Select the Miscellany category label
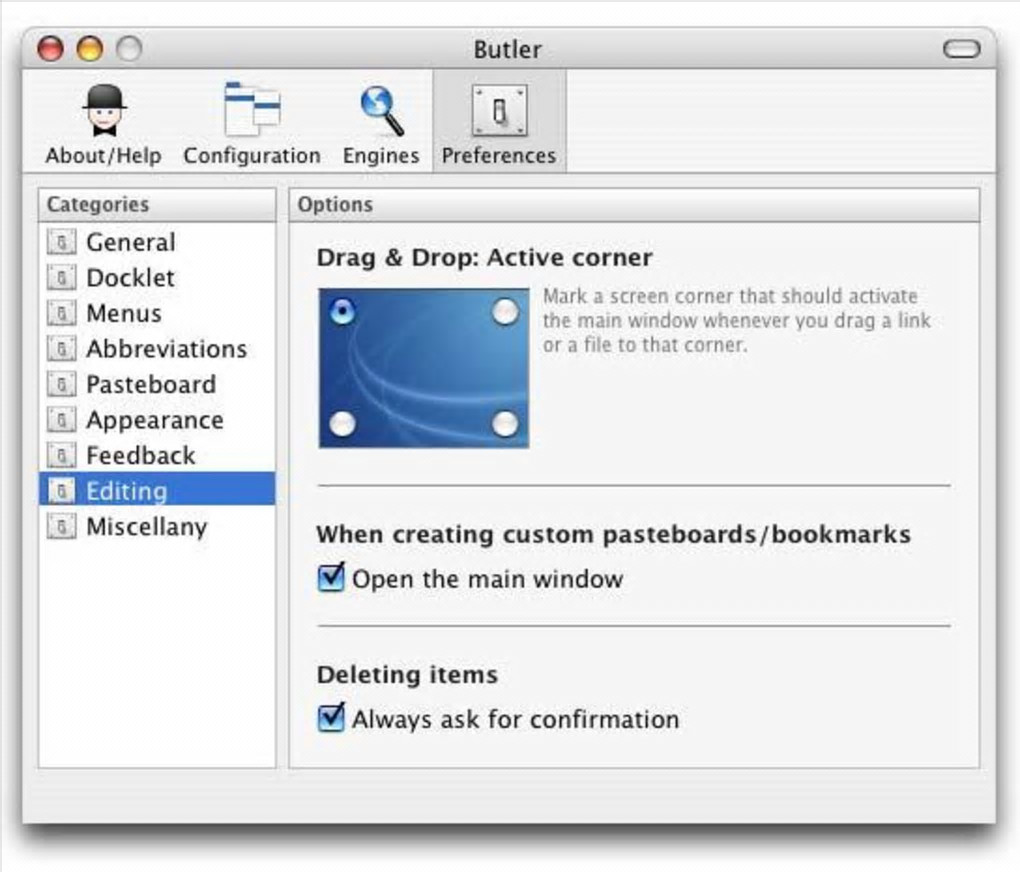The image size is (1020, 872). (x=147, y=527)
